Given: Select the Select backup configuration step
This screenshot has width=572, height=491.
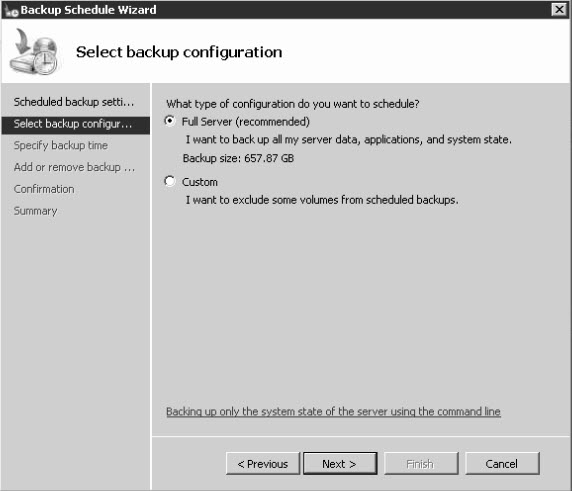Looking at the screenshot, I should pos(76,124).
